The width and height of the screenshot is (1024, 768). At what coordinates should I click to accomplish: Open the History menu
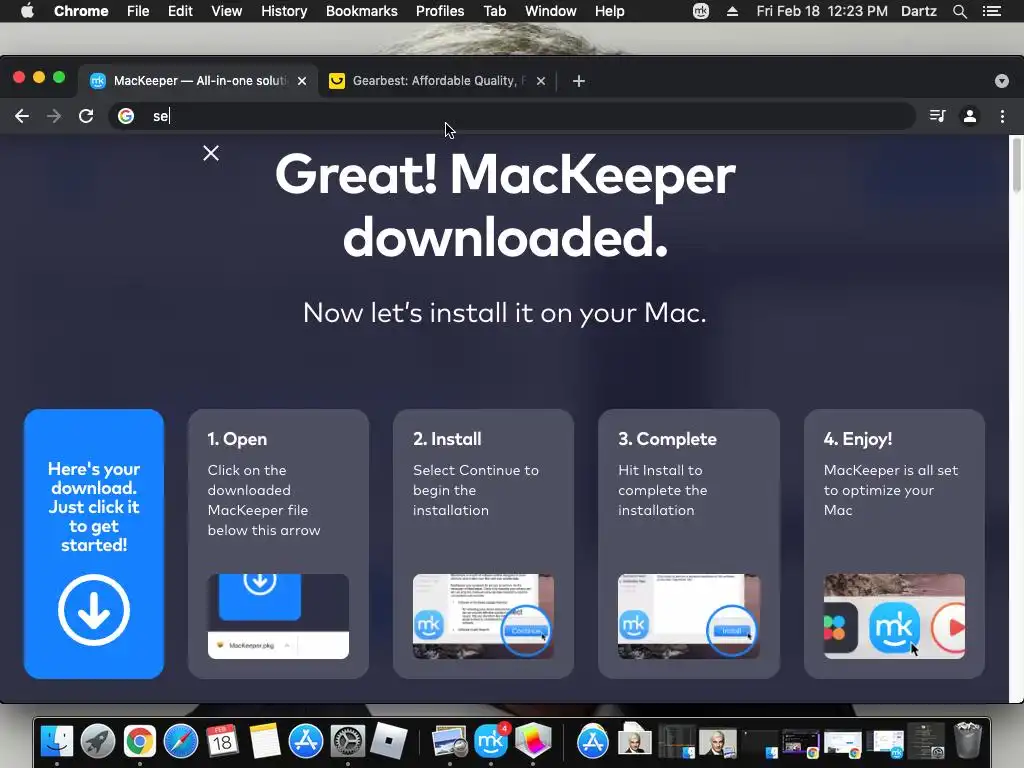pyautogui.click(x=284, y=11)
